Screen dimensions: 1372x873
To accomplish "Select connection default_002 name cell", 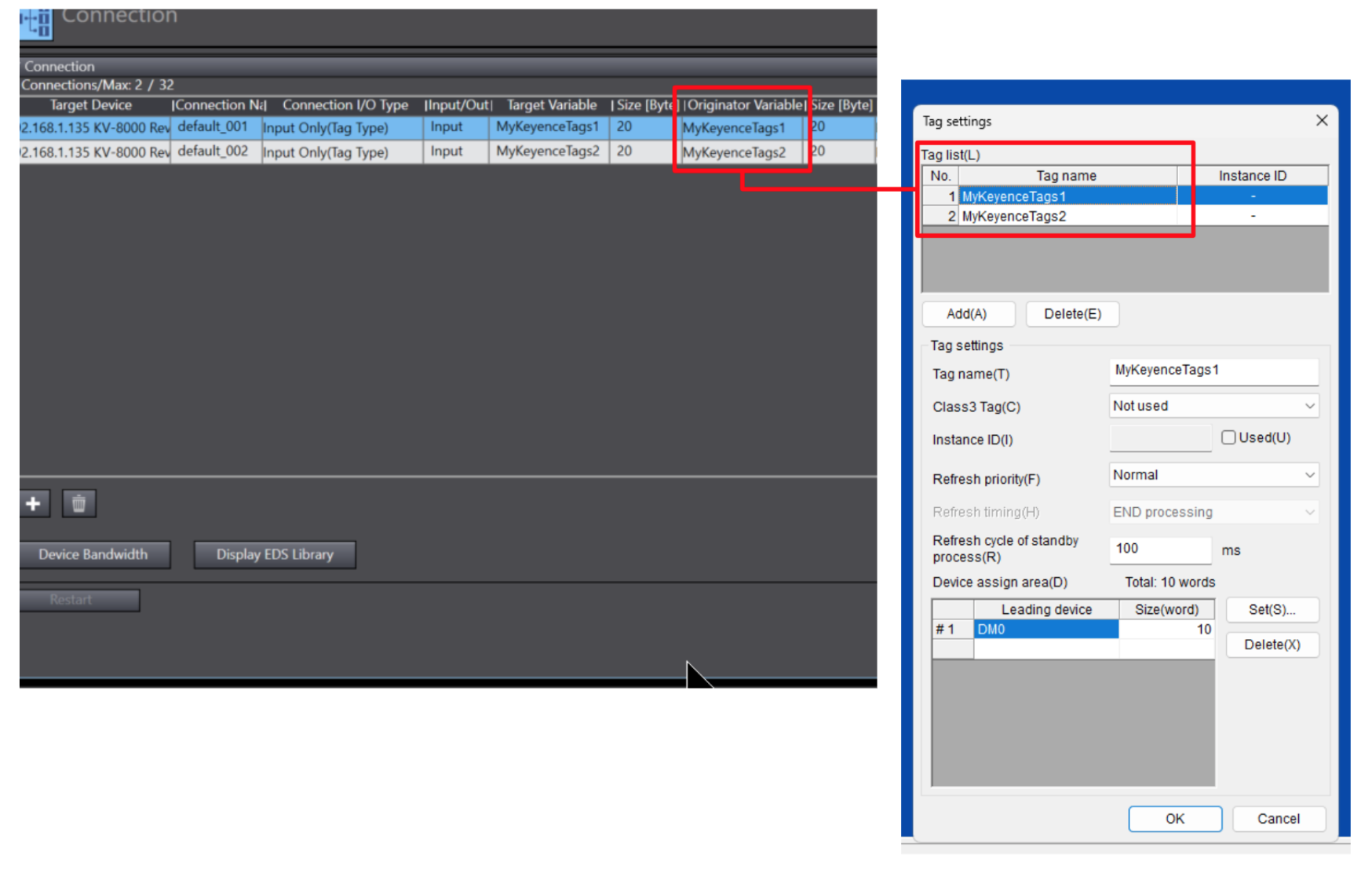I will [216, 152].
